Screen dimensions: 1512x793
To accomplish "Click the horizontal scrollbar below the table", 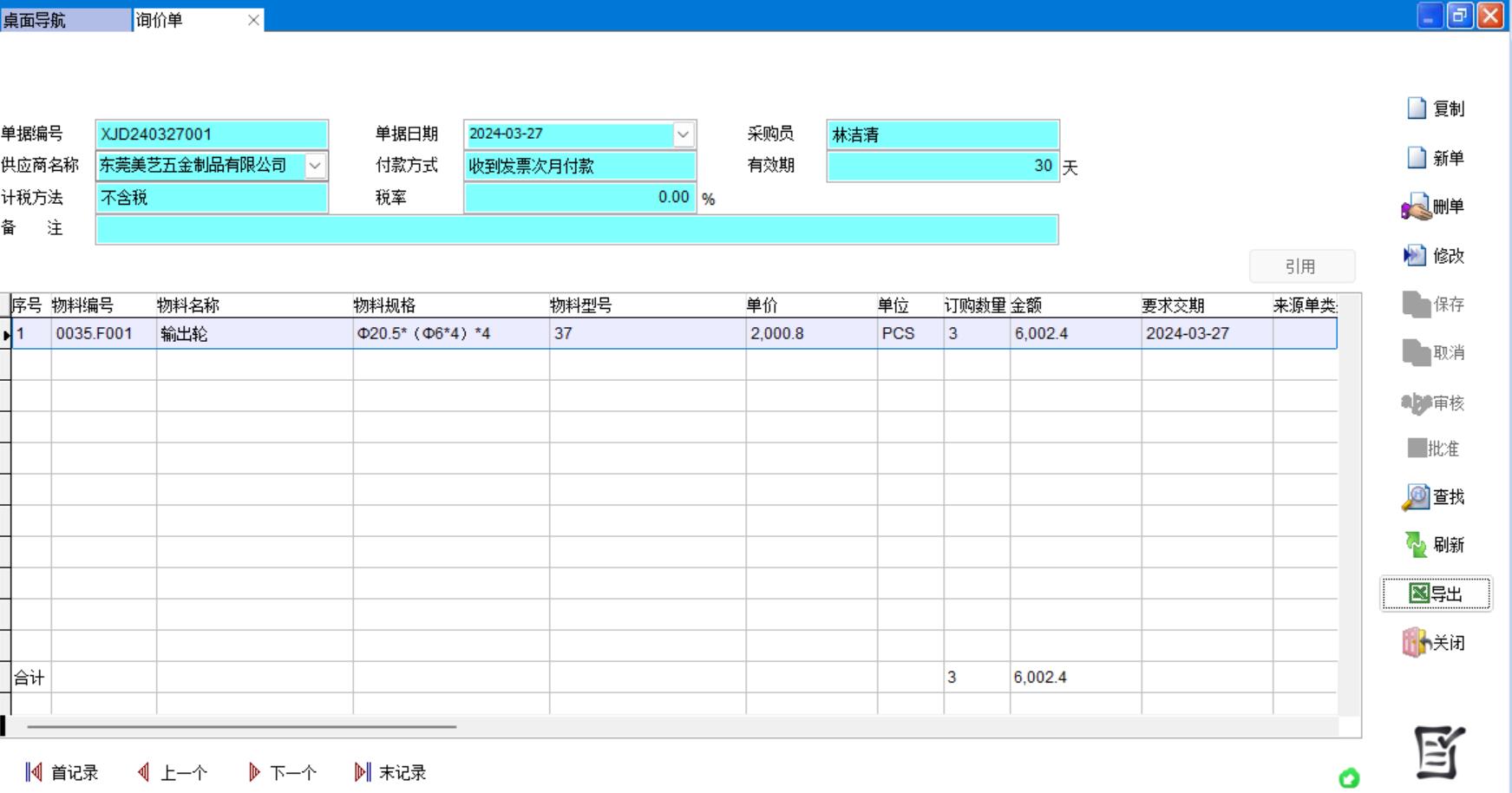I will 243,726.
